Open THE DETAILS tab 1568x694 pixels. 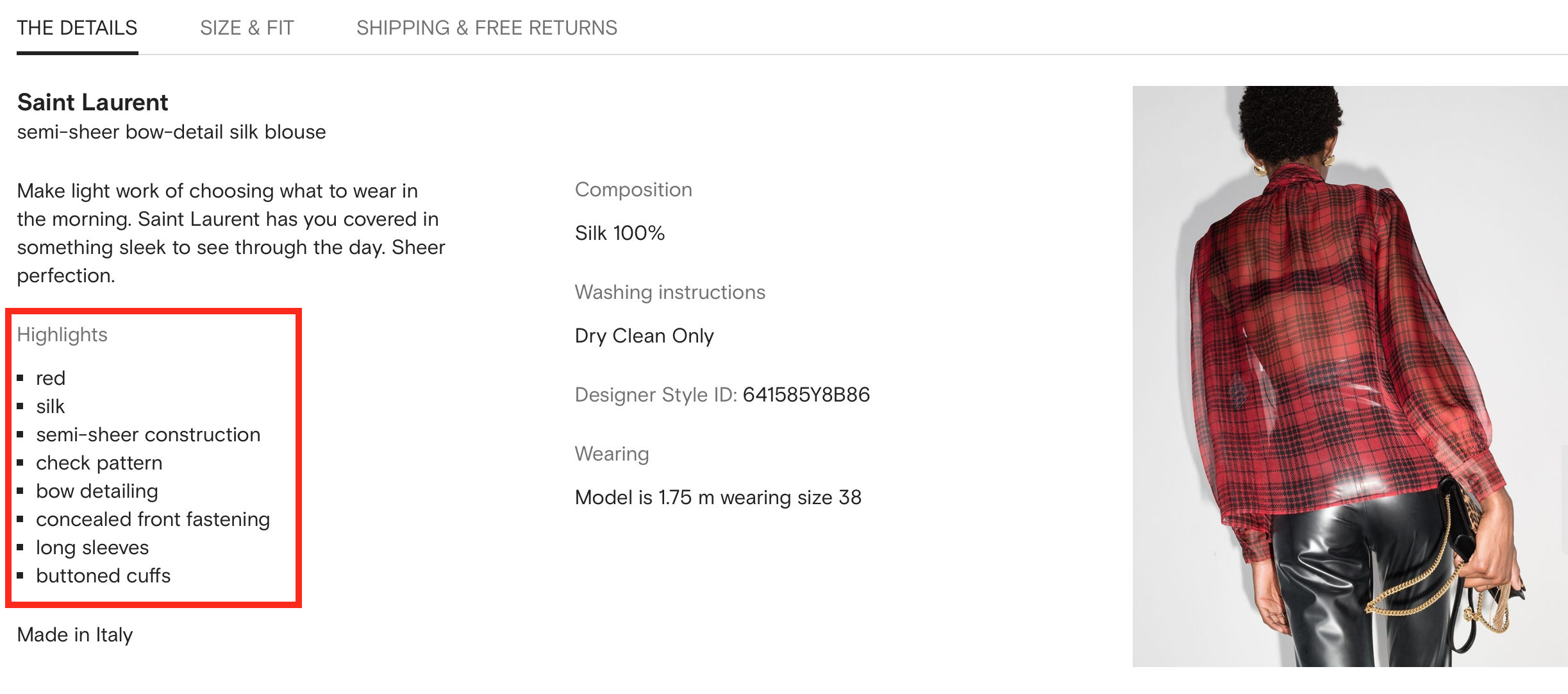77,28
